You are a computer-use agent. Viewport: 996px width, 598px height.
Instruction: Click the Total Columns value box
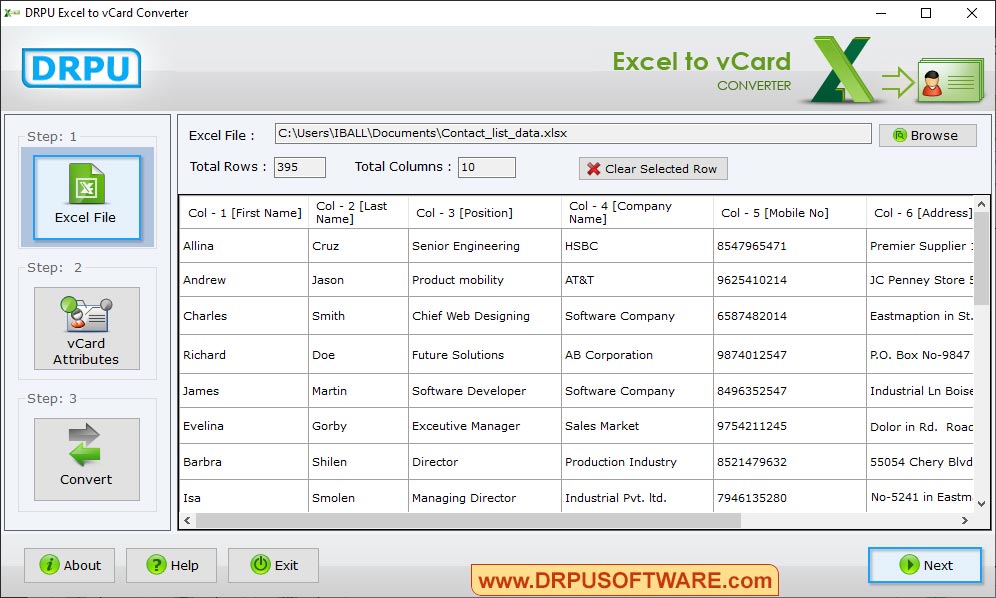coord(486,167)
